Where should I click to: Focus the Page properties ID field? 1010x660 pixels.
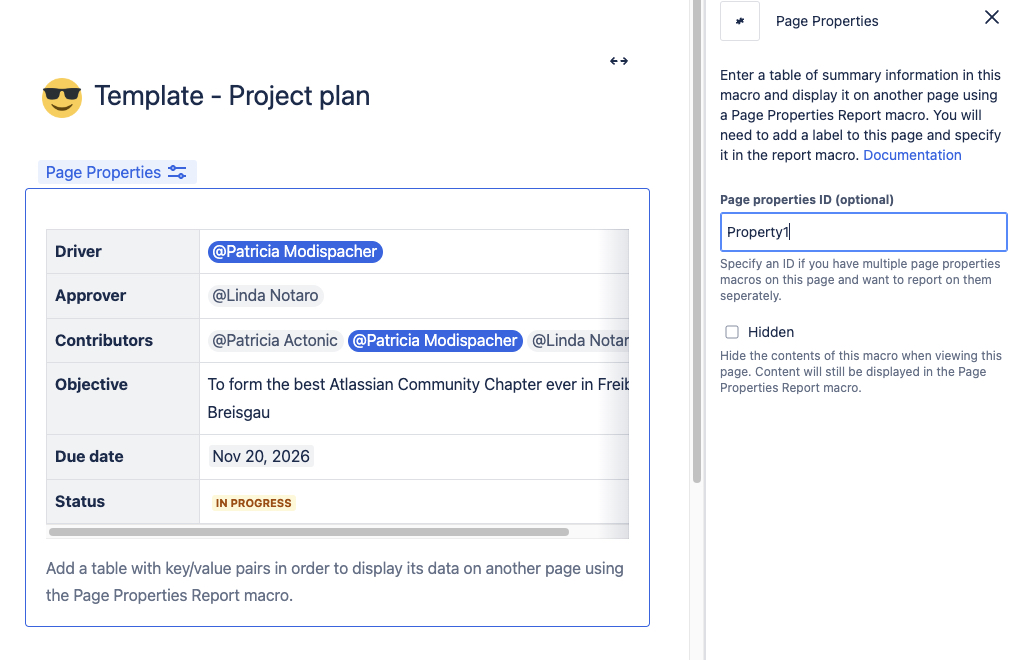click(862, 231)
